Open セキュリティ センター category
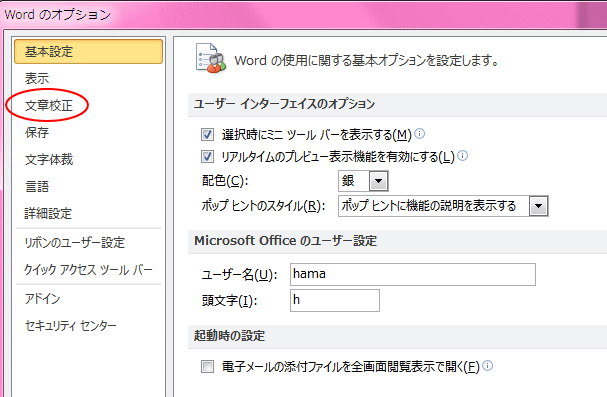 tap(70, 325)
